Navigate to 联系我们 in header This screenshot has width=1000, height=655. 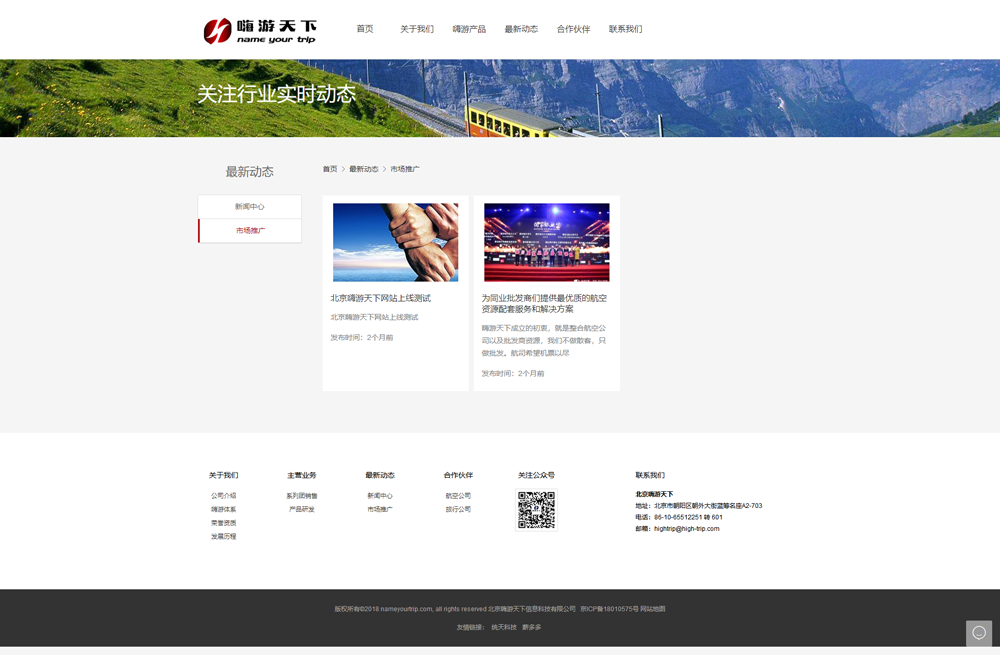tap(625, 29)
